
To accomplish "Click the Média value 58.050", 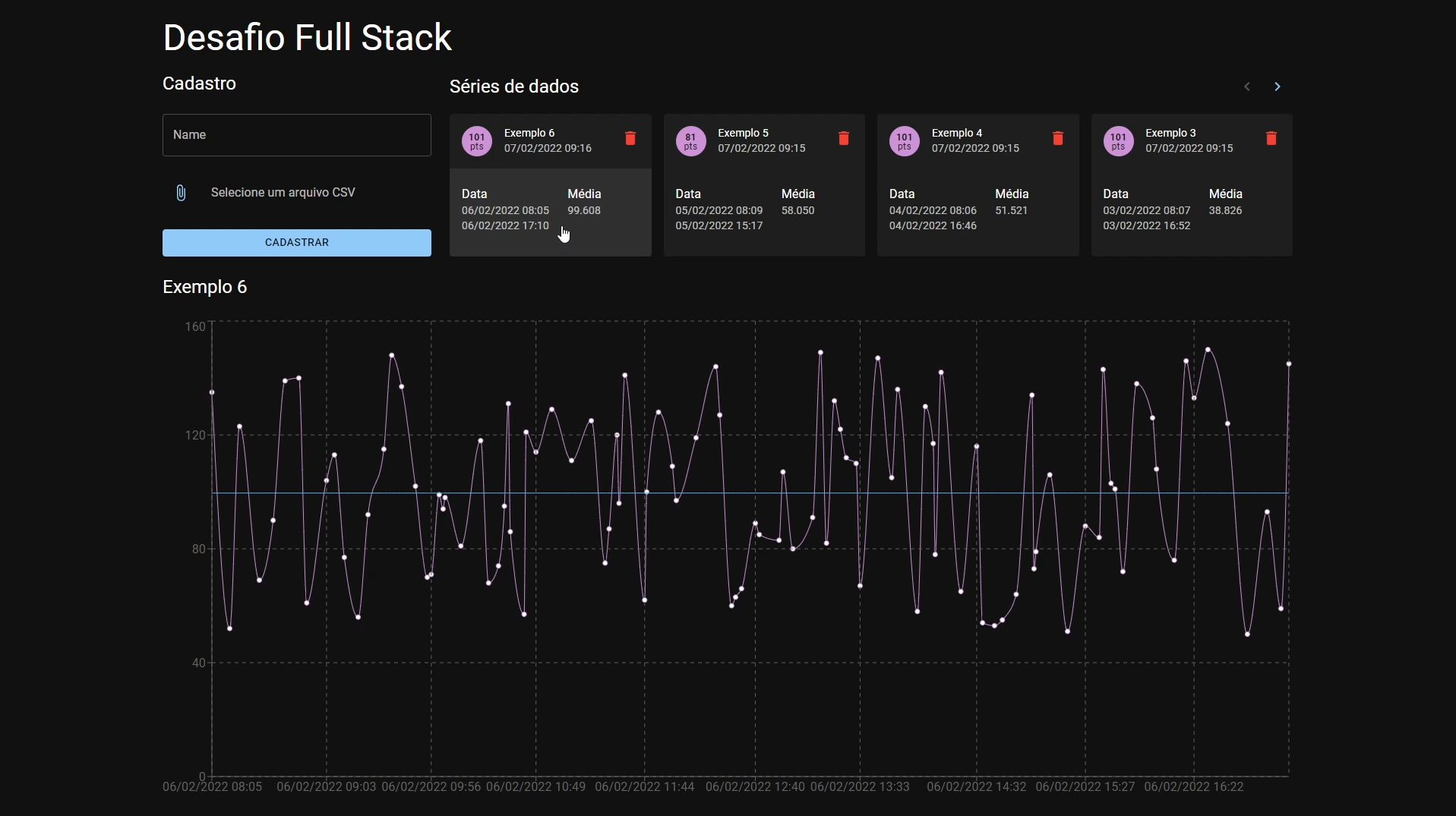I will [797, 210].
